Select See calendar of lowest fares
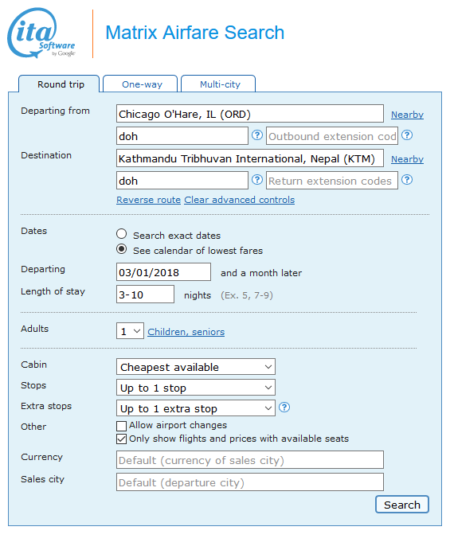This screenshot has width=450, height=550. click(x=121, y=249)
